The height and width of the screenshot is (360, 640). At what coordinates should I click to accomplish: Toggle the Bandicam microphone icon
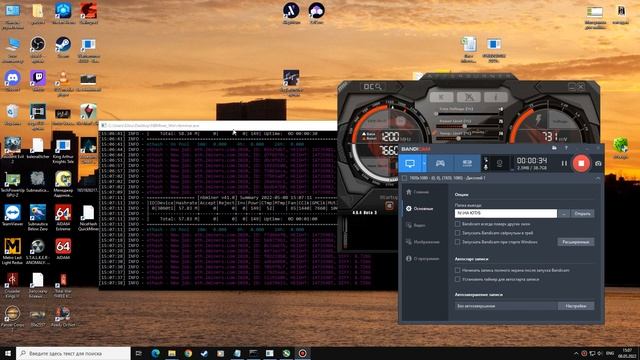tap(486, 168)
